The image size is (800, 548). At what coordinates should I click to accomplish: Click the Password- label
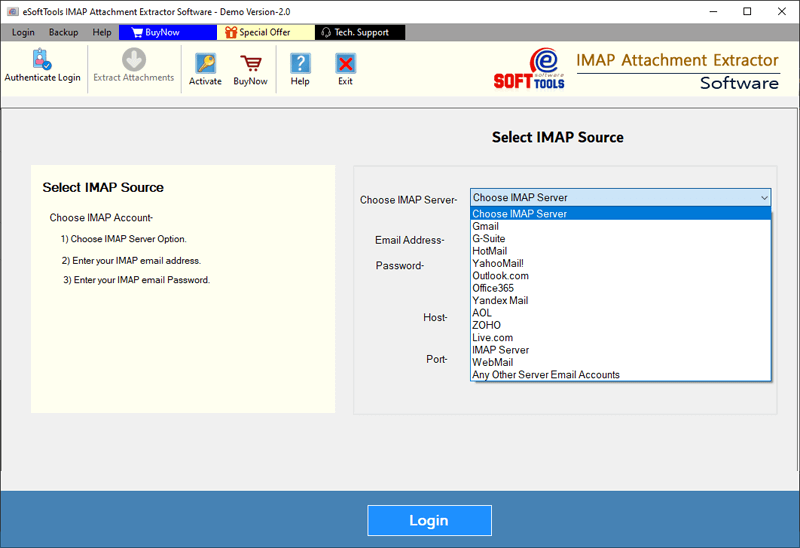point(399,266)
